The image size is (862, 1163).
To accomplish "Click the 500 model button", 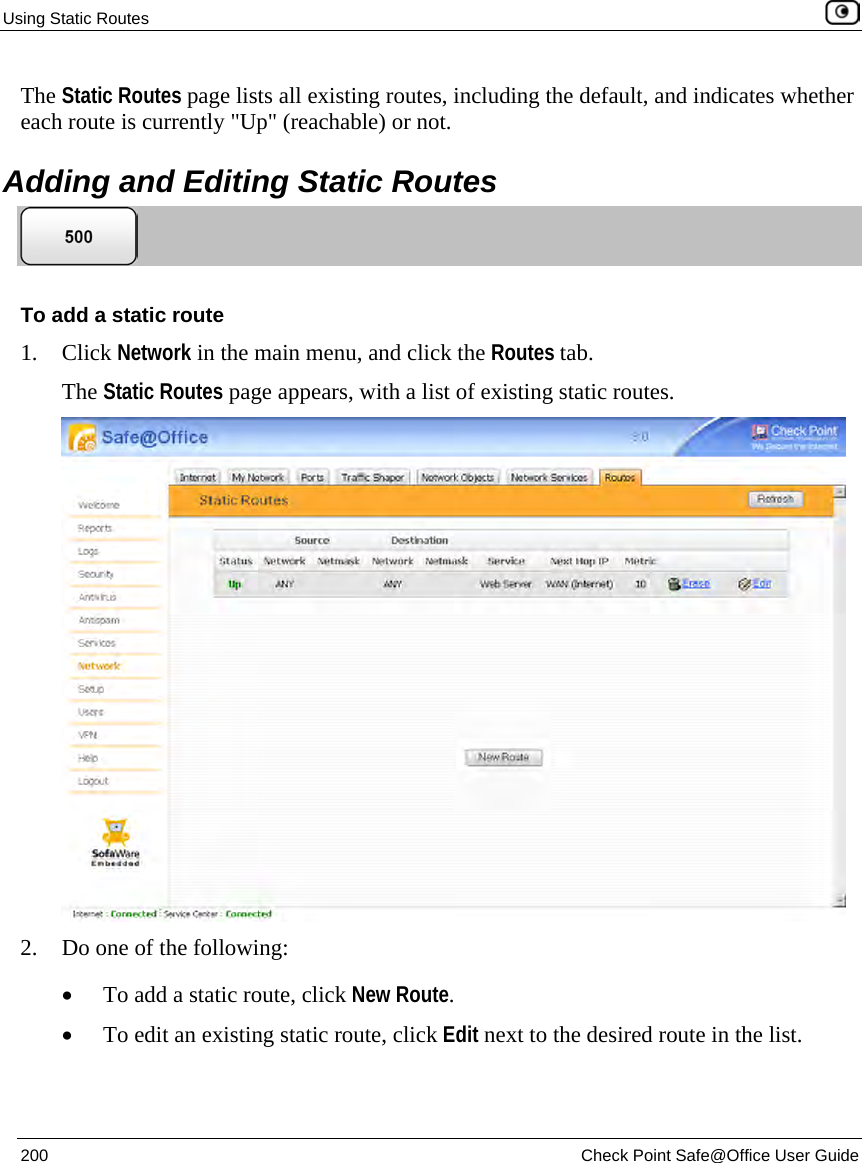I will [79, 237].
